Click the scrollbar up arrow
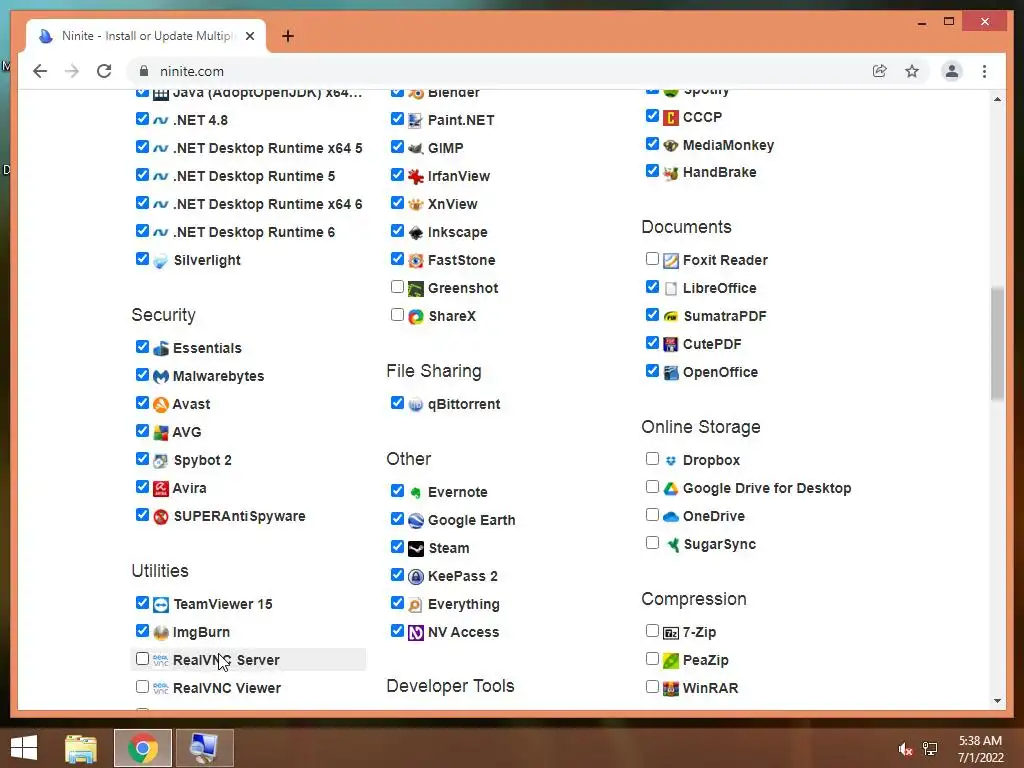 coord(997,99)
